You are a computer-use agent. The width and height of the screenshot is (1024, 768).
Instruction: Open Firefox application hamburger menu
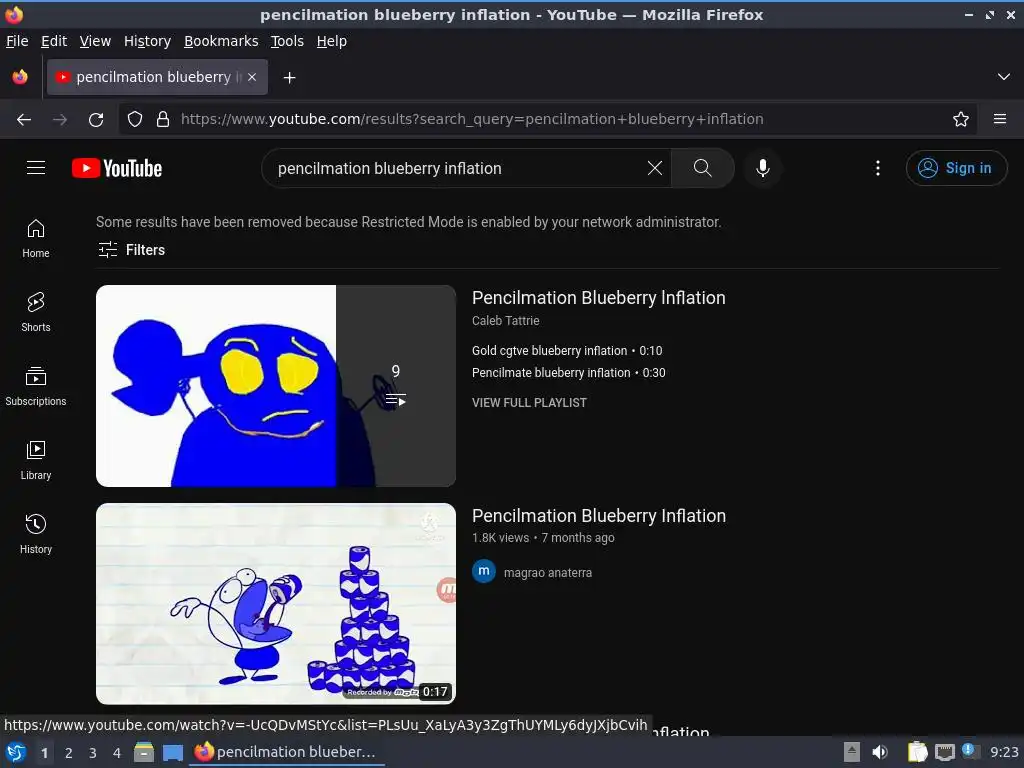click(x=1000, y=120)
